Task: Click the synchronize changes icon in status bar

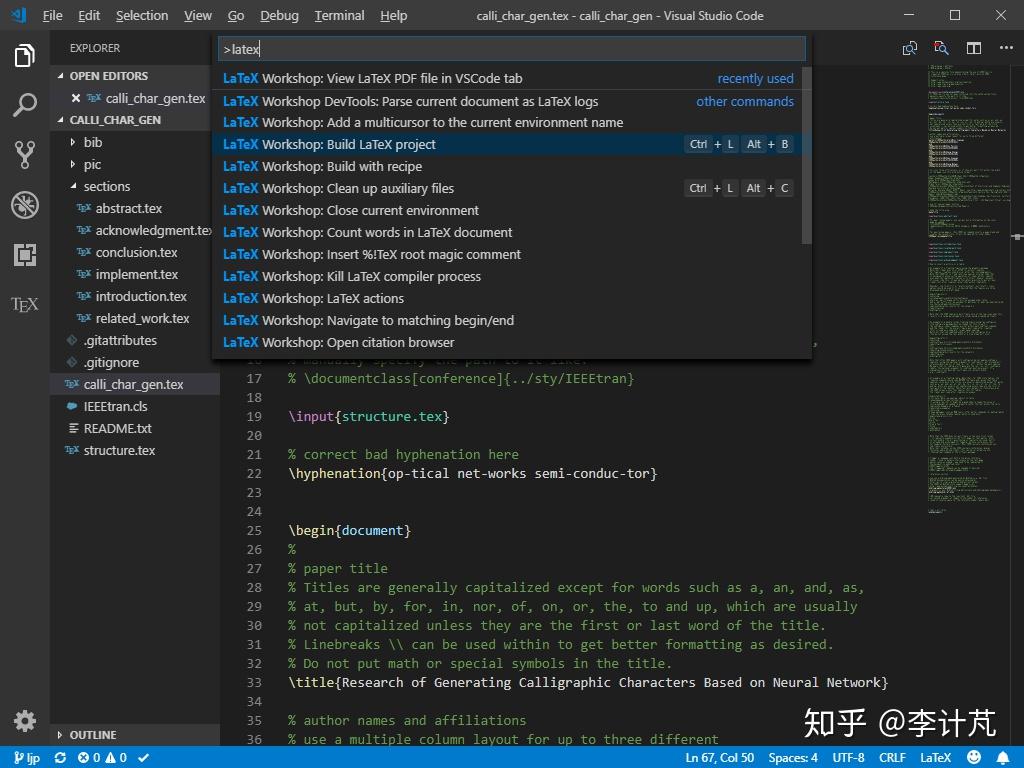Action: point(60,757)
